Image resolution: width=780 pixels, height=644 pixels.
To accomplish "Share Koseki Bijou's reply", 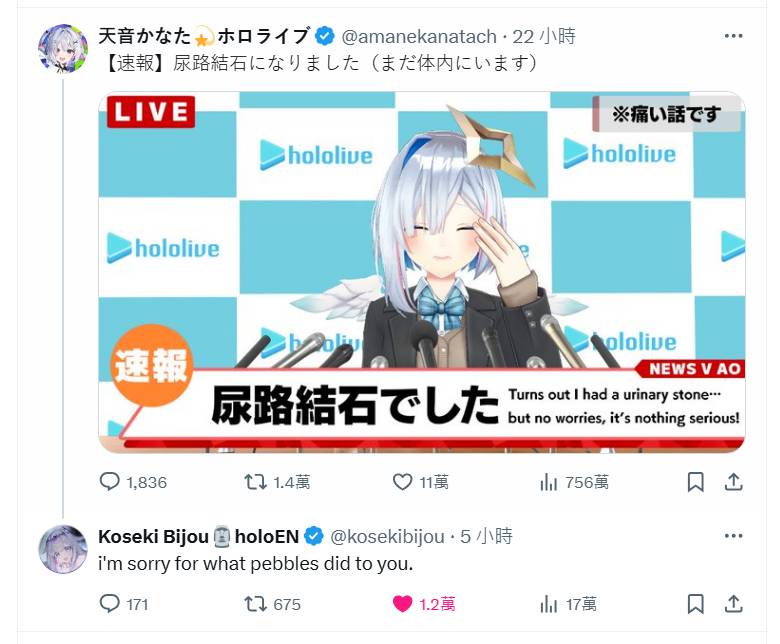I will pos(734,604).
